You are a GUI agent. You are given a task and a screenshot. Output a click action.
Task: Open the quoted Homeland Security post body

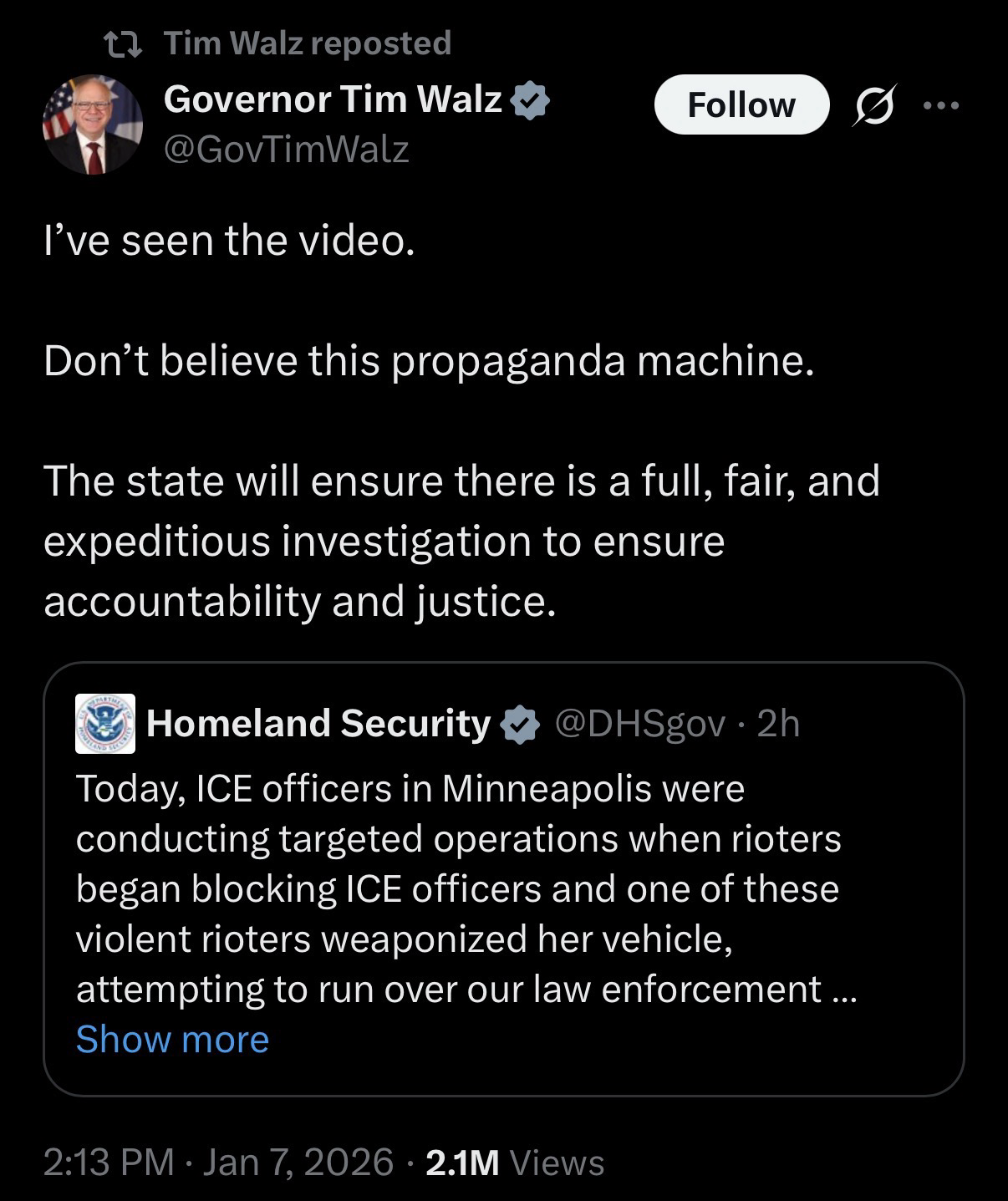(x=458, y=888)
